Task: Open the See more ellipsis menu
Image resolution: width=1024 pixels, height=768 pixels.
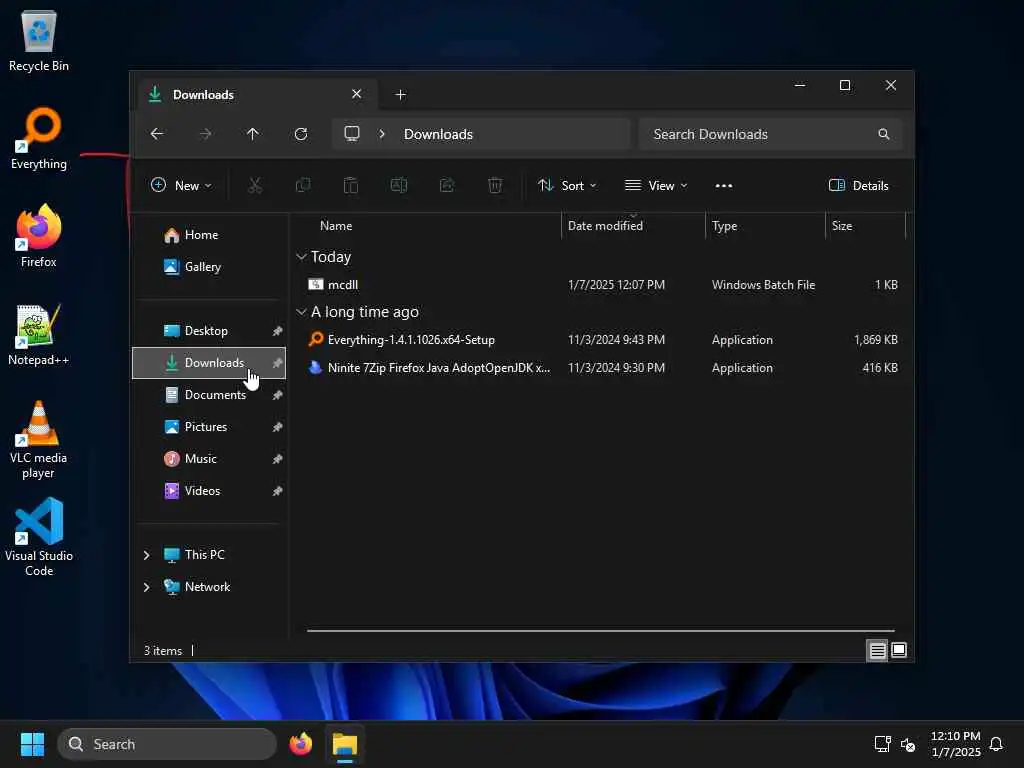Action: (724, 185)
